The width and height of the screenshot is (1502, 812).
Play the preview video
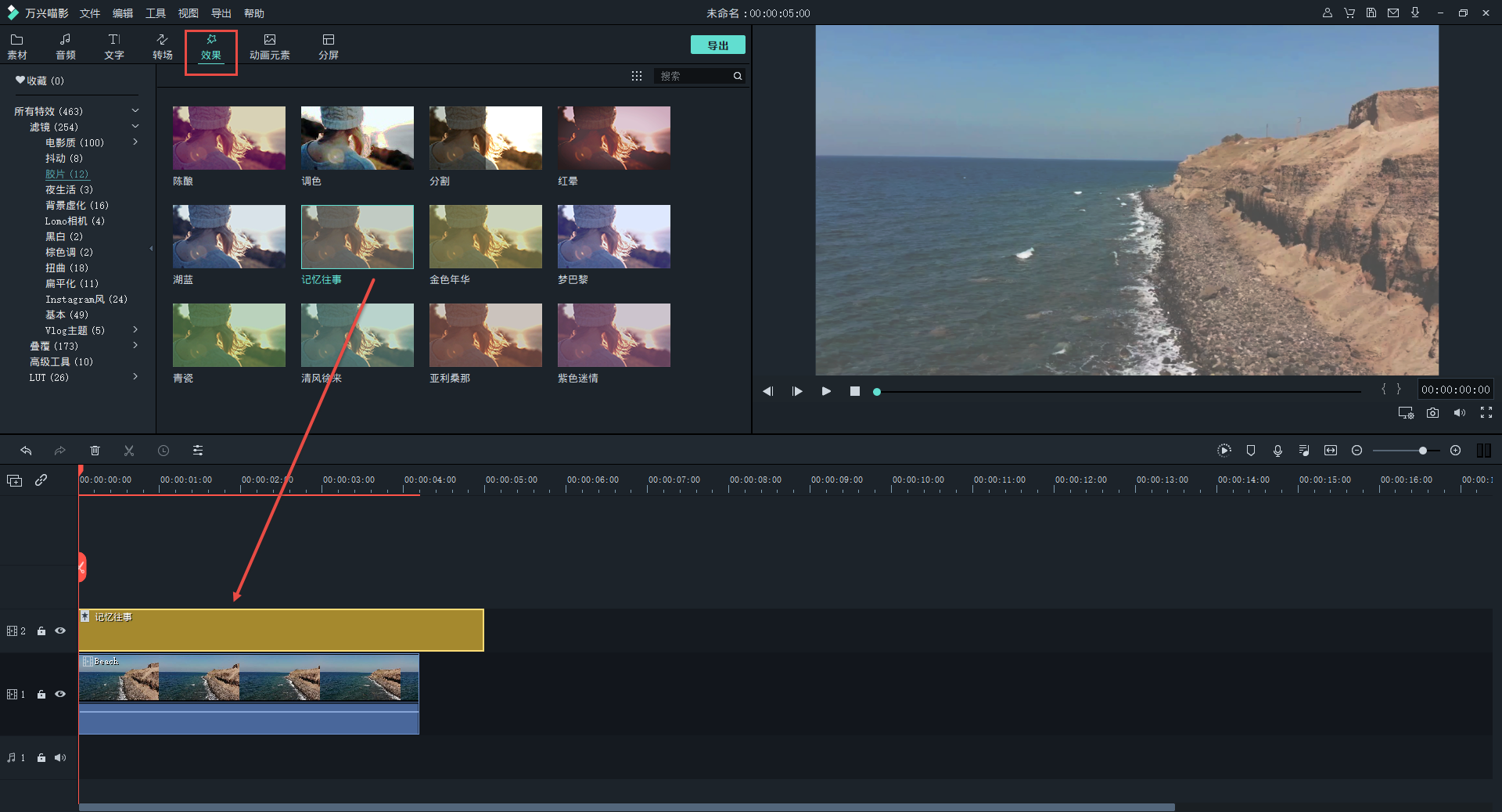(x=826, y=391)
